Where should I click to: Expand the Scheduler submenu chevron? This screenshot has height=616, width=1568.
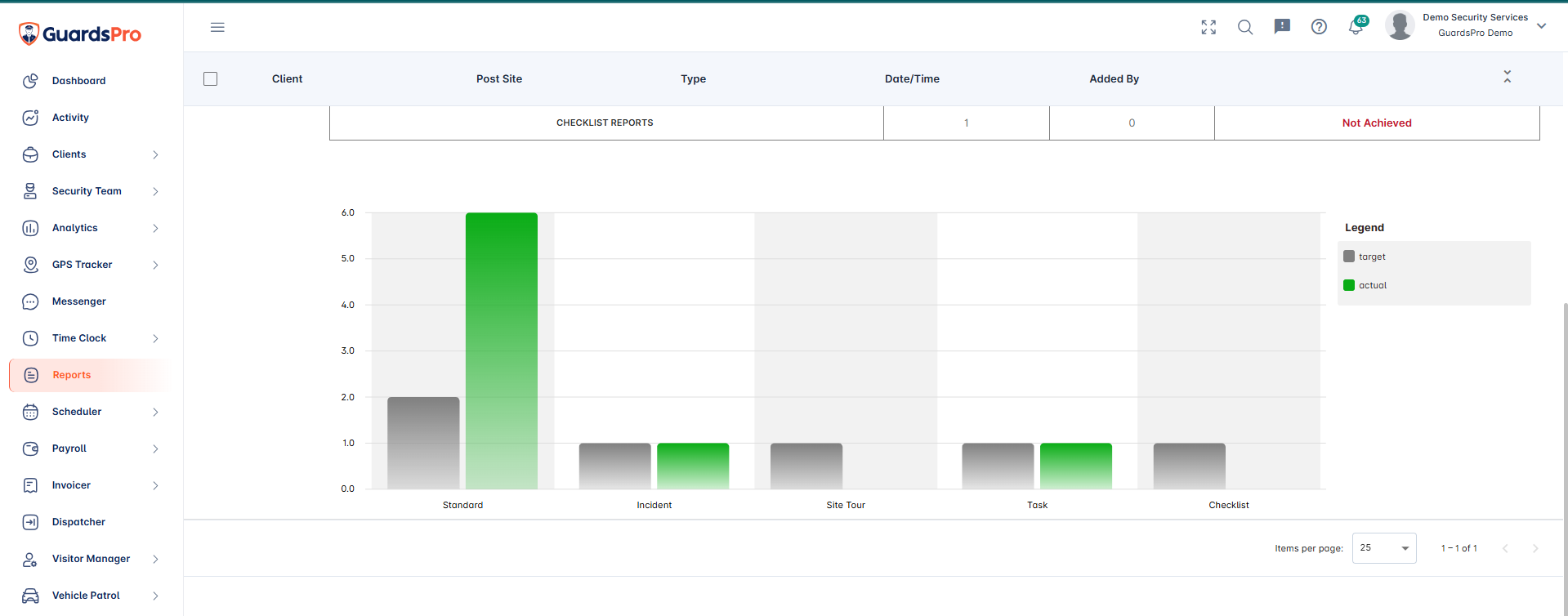[155, 412]
